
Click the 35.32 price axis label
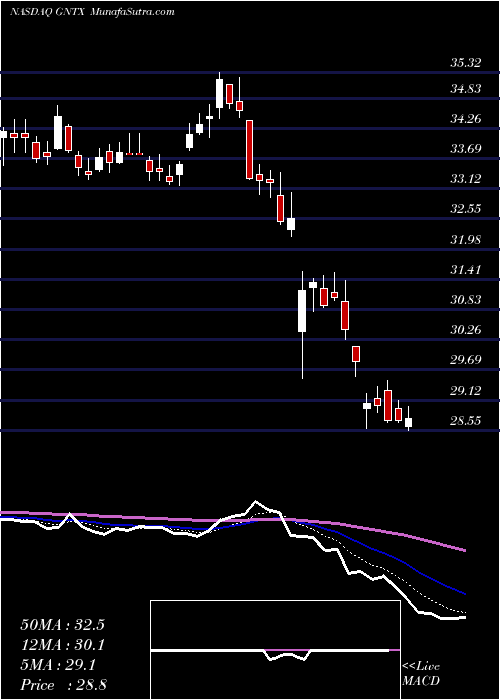pos(465,62)
